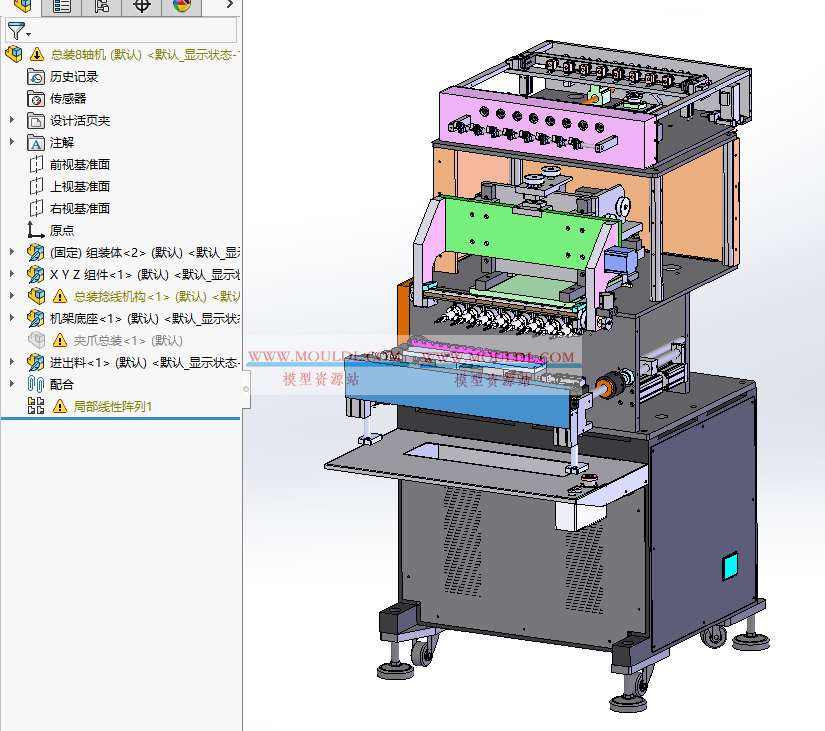
Task: Open the ConfigurationManager panel
Action: (100, 7)
